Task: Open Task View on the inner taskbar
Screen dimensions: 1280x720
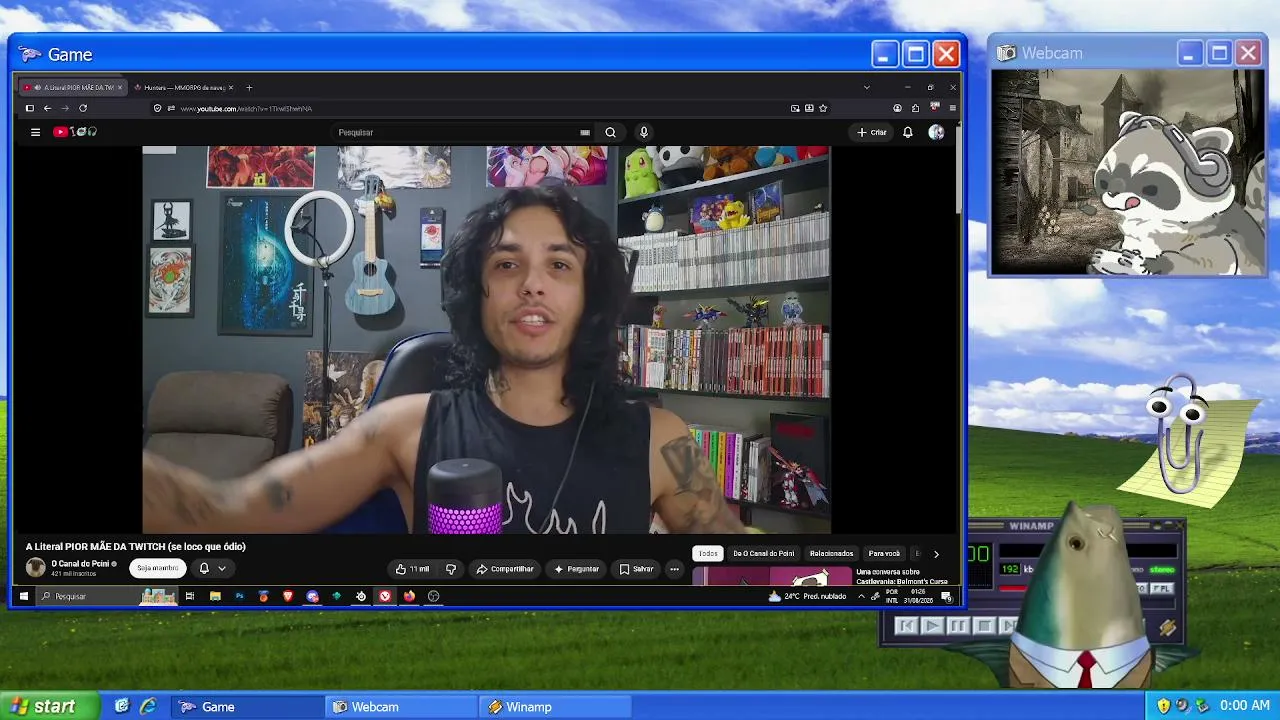Action: pyautogui.click(x=190, y=596)
